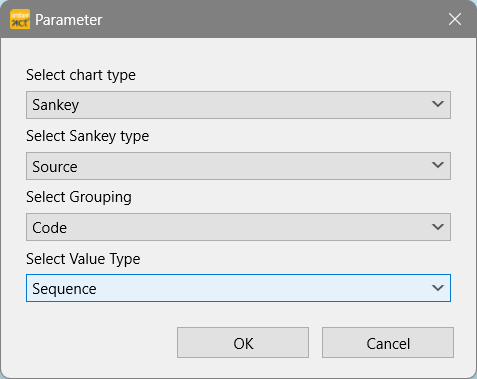Close the Parameter dialog with the X
This screenshot has width=477, height=379.
(455, 19)
